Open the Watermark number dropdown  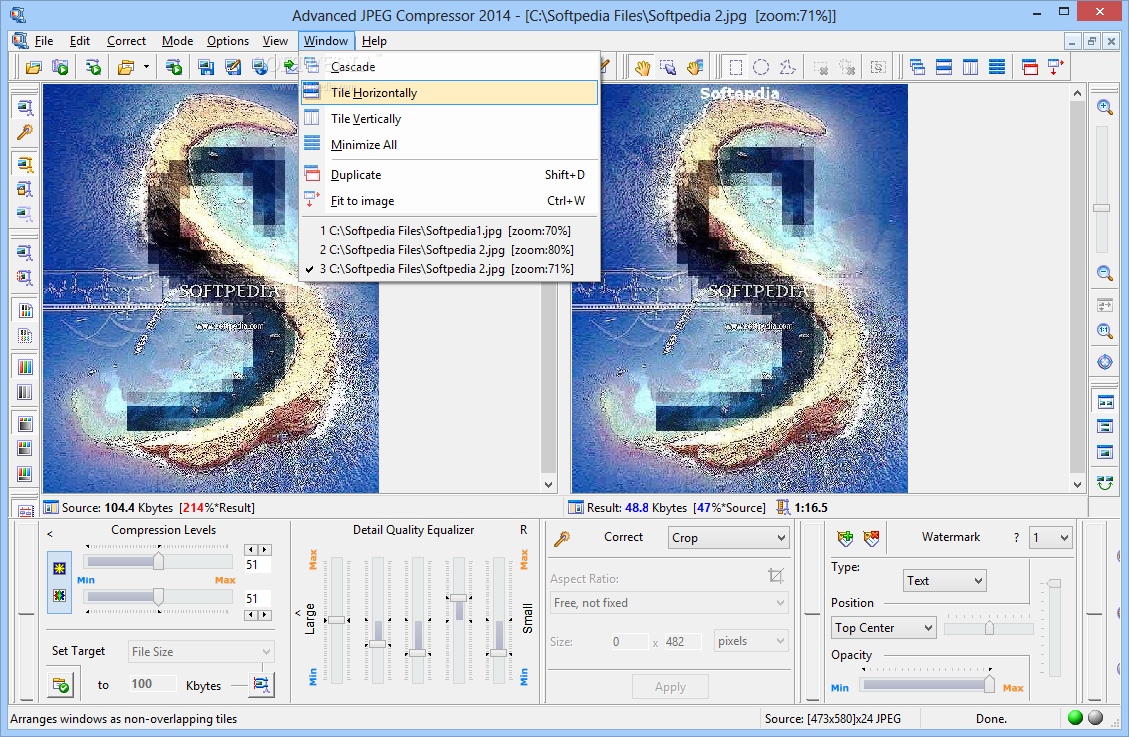point(1051,538)
